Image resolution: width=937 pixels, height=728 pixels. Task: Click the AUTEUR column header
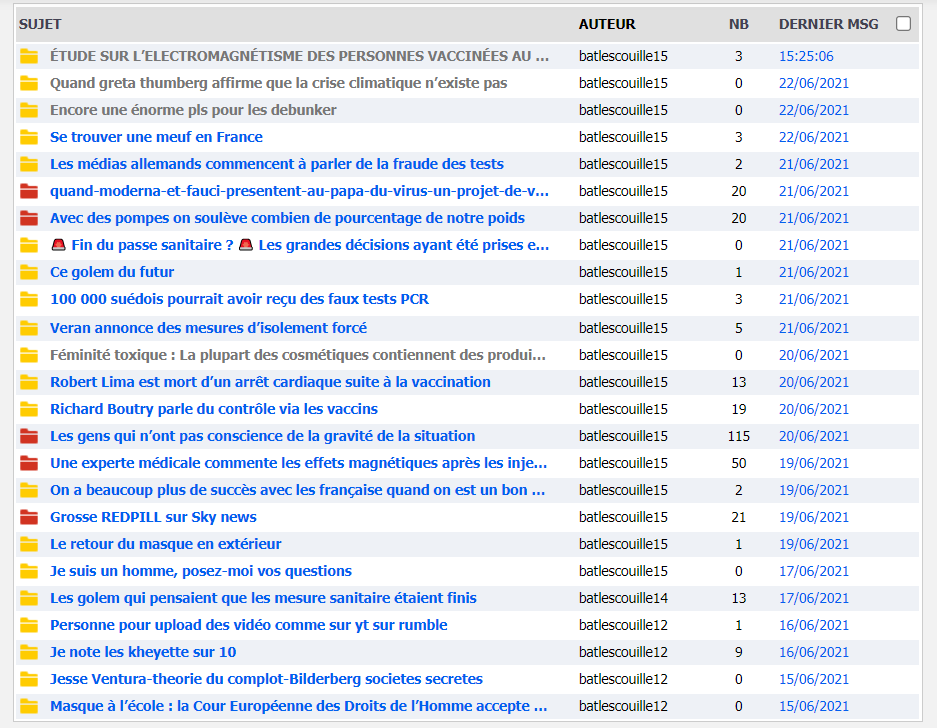point(607,24)
